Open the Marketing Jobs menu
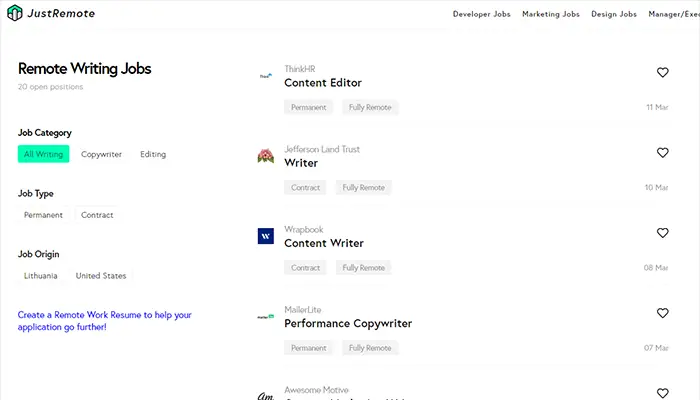700x400 pixels. point(550,14)
